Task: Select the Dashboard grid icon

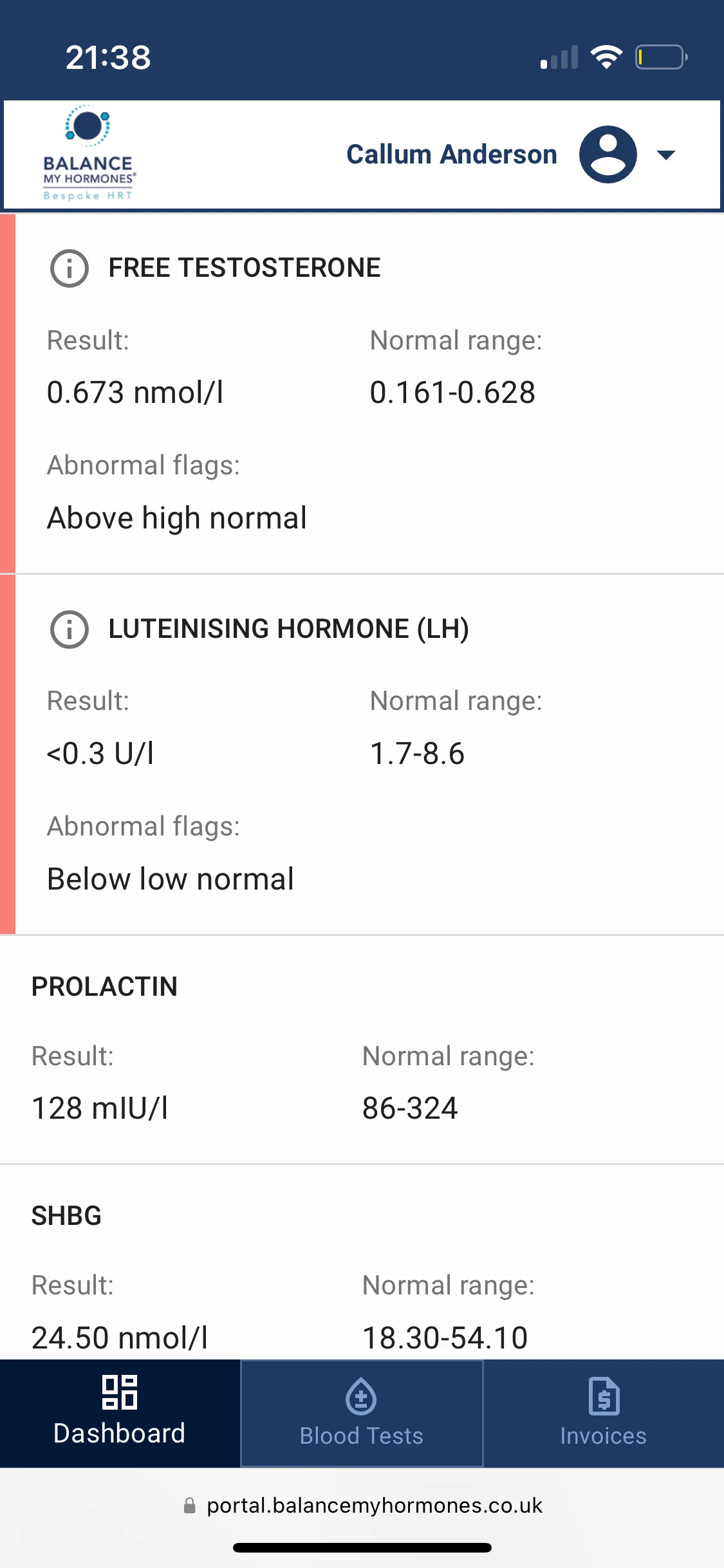Action: tap(120, 1392)
